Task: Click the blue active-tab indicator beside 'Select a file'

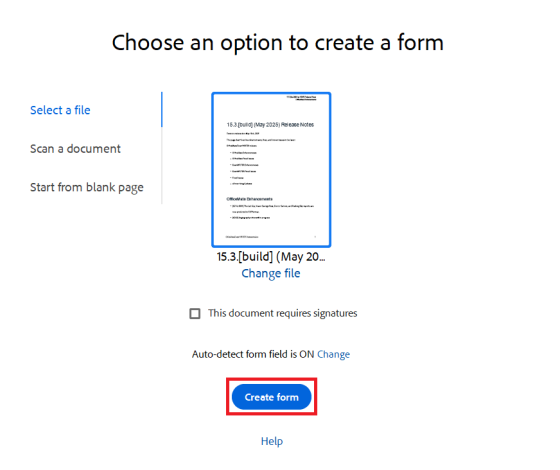Action: pos(162,110)
